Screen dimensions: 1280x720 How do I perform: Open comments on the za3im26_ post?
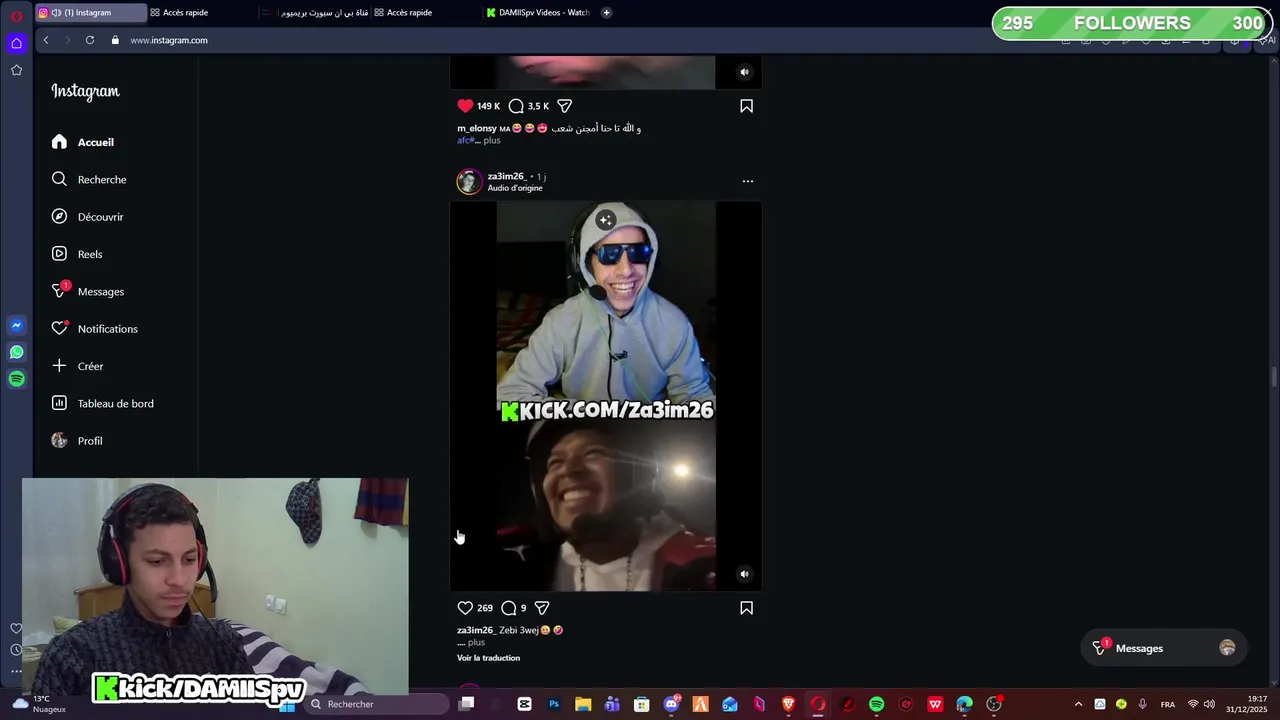pyautogui.click(x=509, y=608)
